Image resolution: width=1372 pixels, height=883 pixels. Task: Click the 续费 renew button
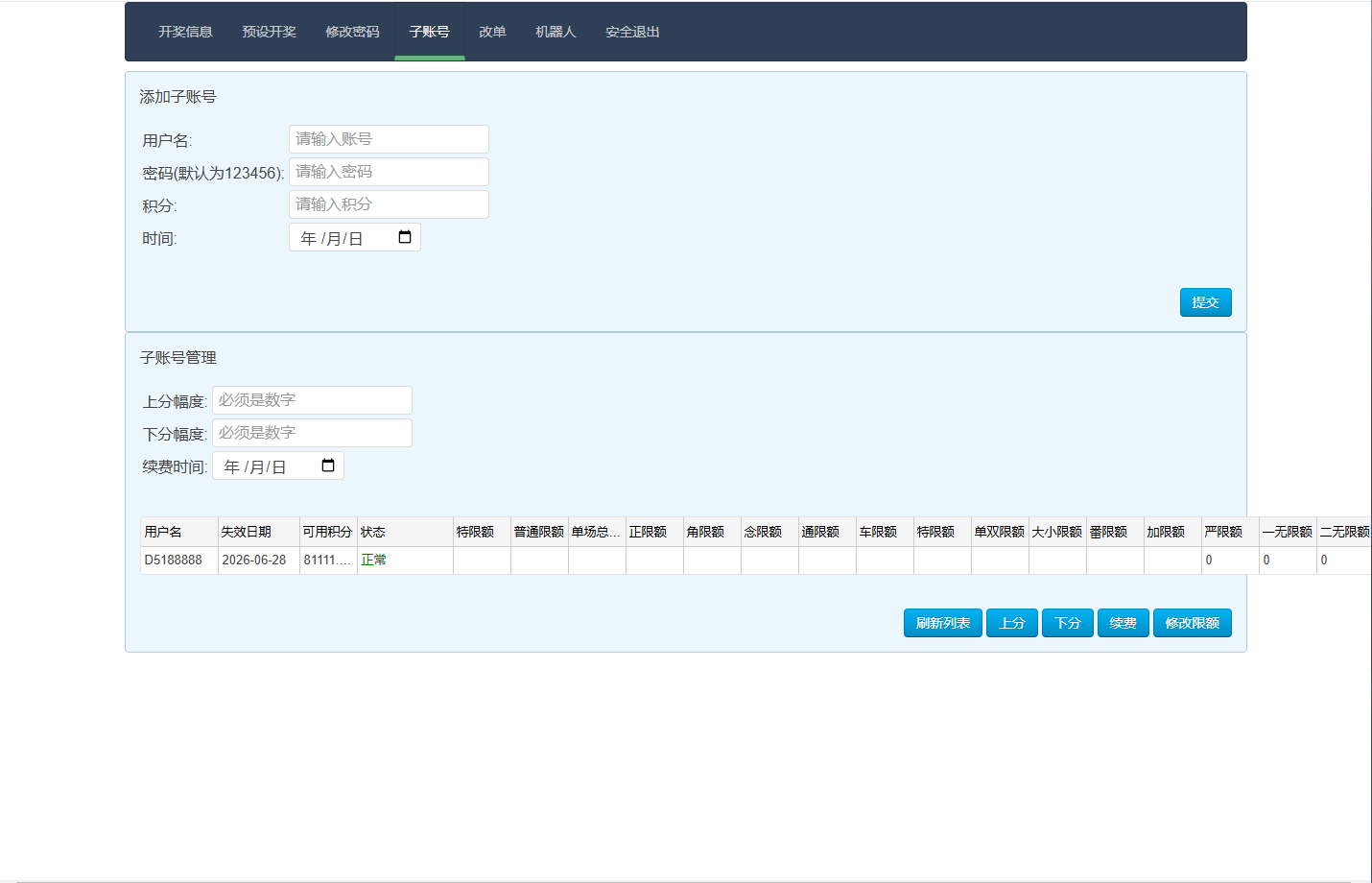[x=1123, y=623]
